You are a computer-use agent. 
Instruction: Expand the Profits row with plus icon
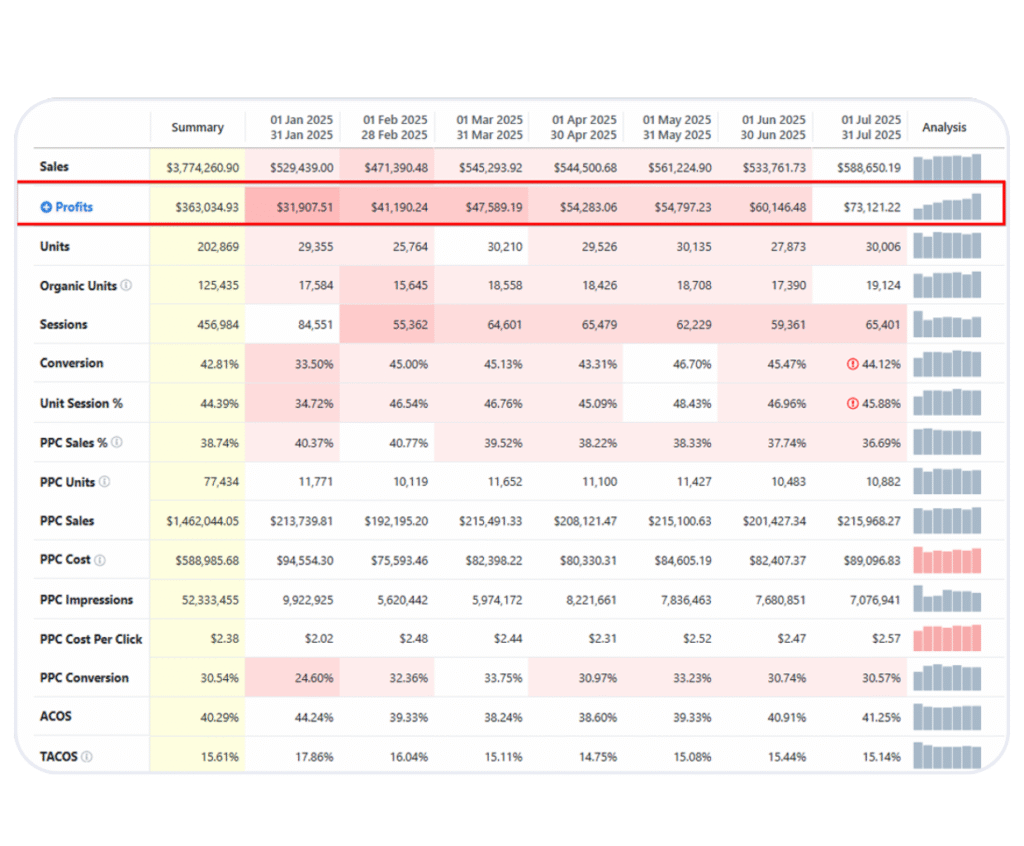point(46,207)
